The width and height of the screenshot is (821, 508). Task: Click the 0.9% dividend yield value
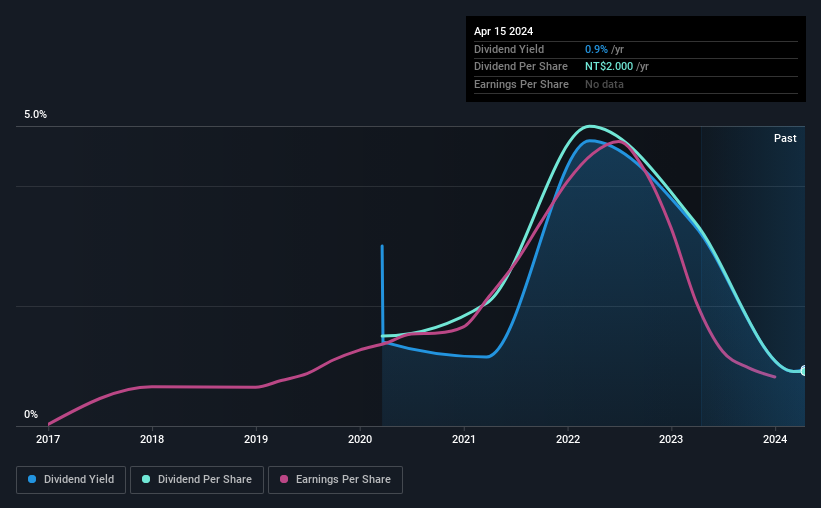coord(596,49)
